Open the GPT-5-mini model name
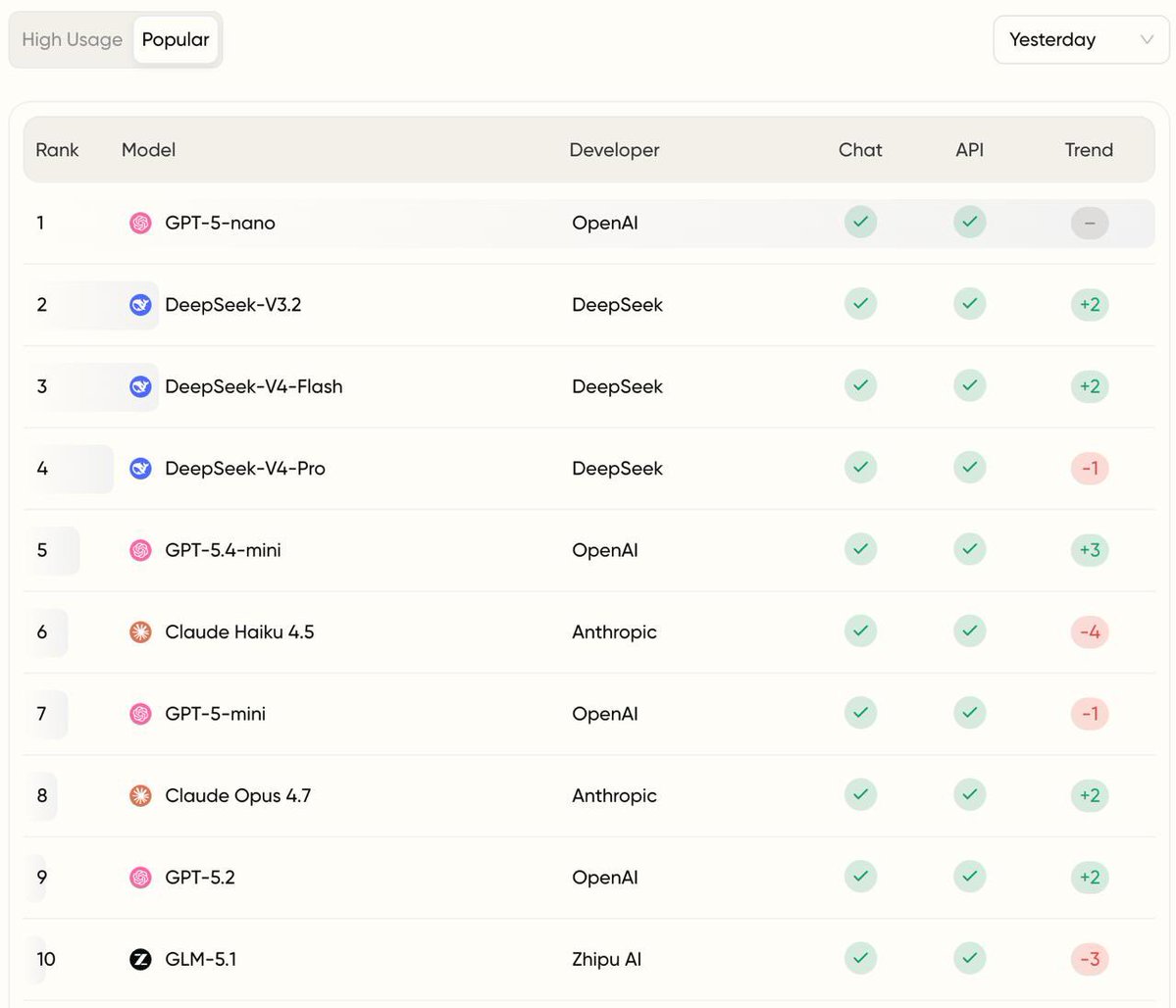 (215, 713)
